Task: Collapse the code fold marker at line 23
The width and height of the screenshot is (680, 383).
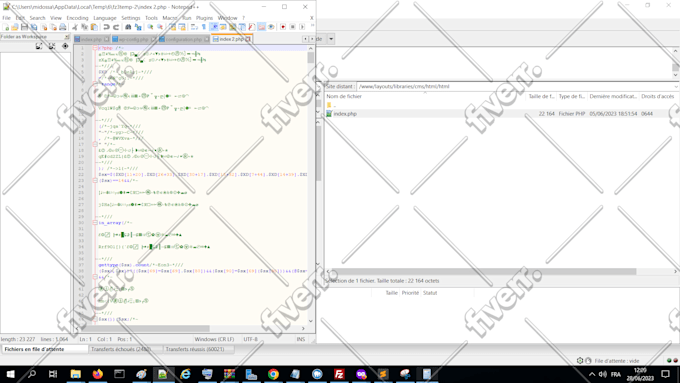Action: (x=95, y=180)
